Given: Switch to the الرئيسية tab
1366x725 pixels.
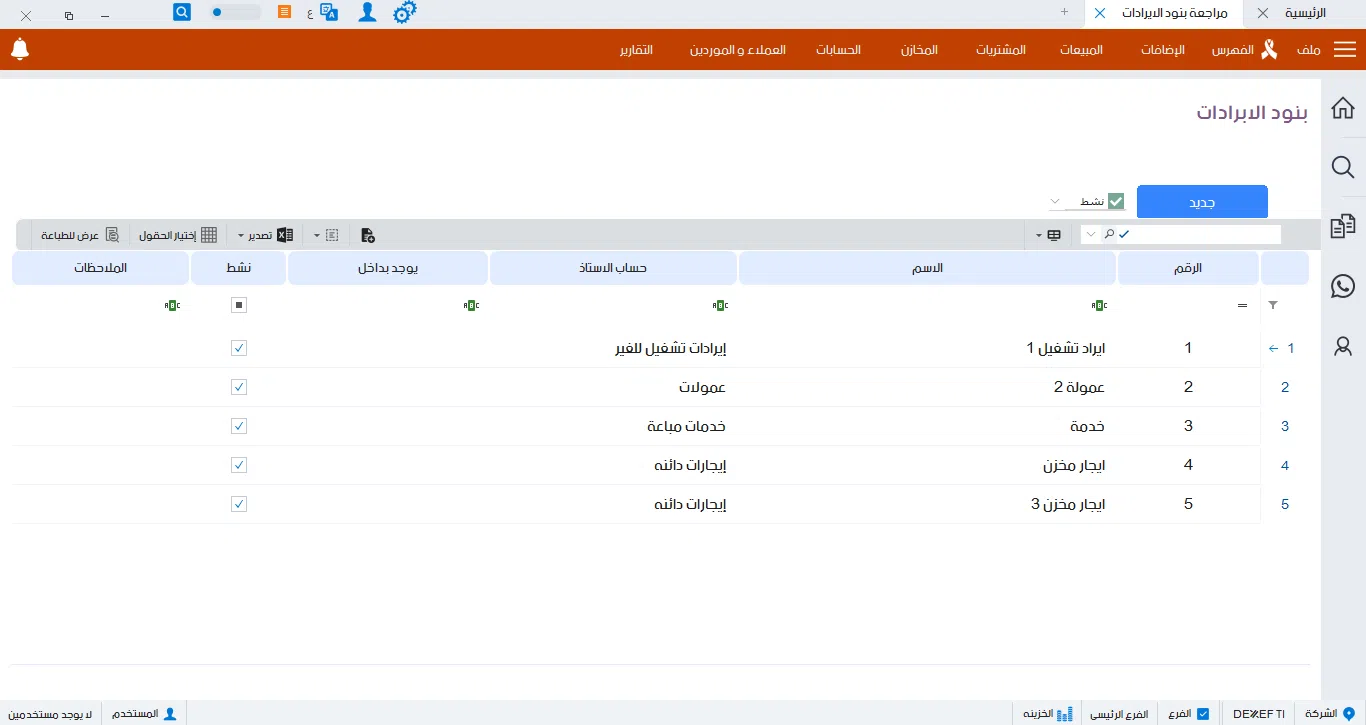Looking at the screenshot, I should (1305, 13).
